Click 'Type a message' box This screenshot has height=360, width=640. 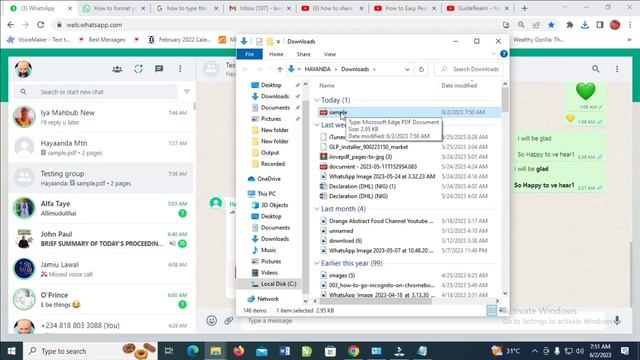[x=424, y=321]
